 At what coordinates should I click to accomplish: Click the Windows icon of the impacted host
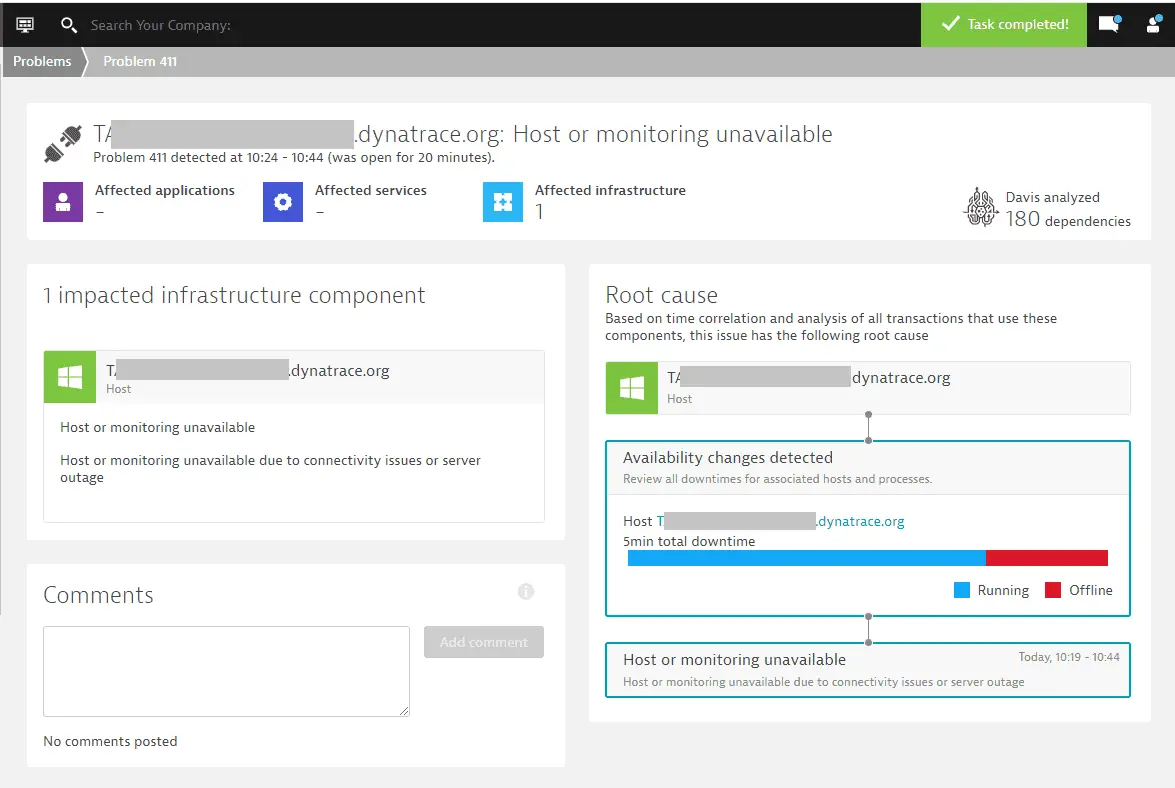(70, 377)
